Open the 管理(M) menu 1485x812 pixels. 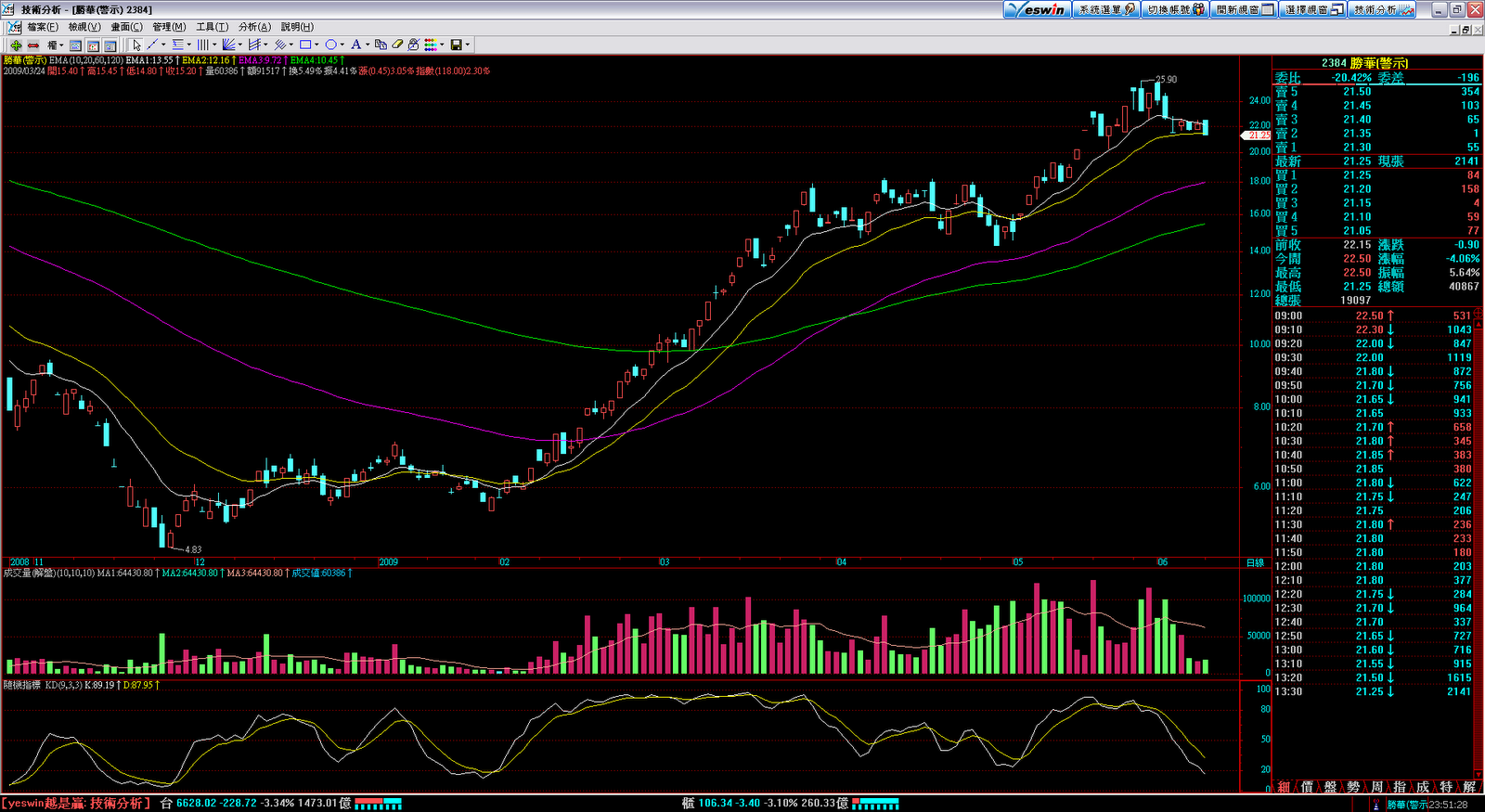(169, 27)
